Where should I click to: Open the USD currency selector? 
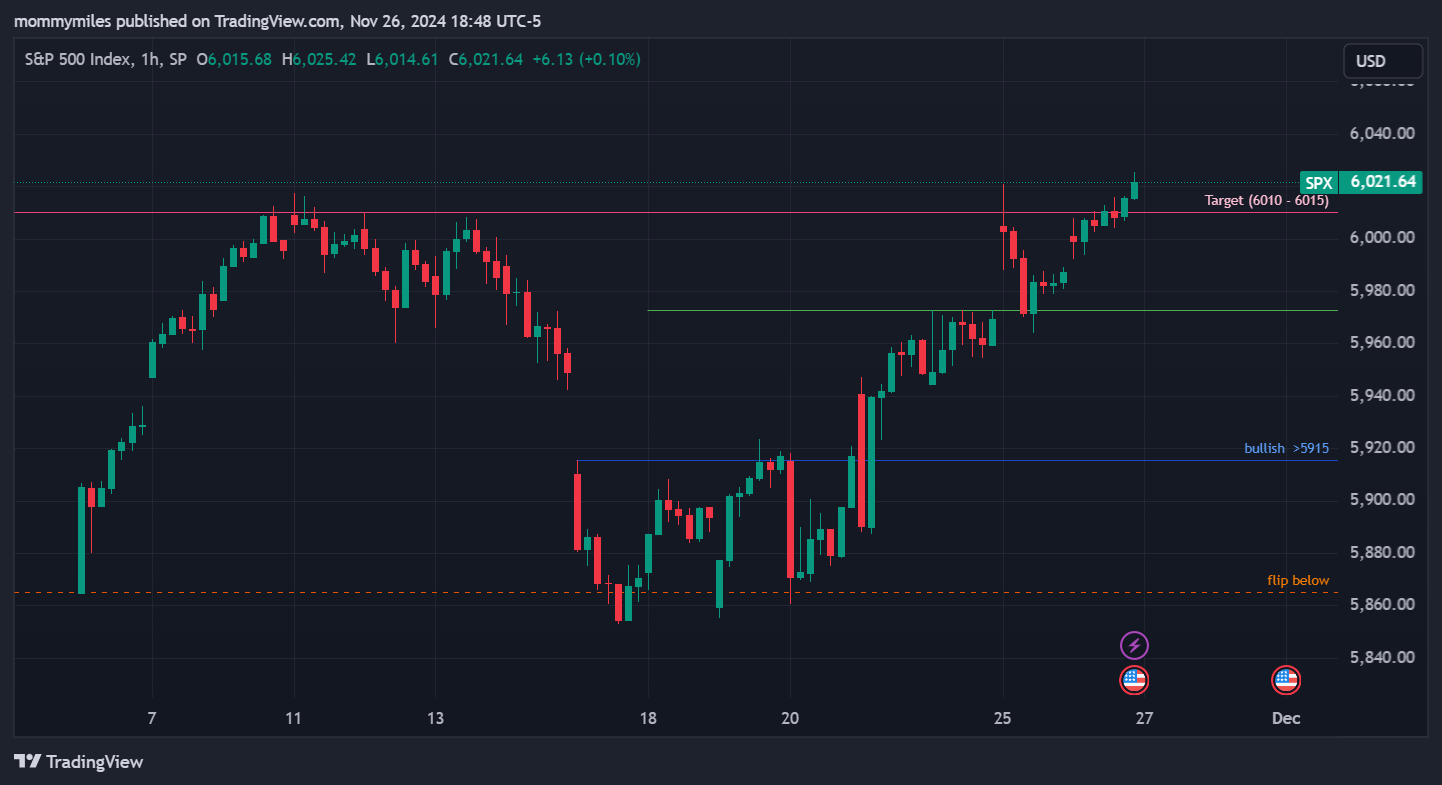coord(1383,61)
